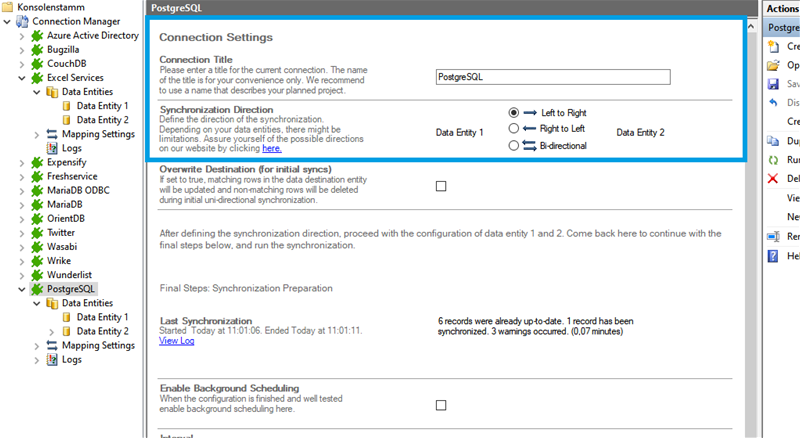The height and width of the screenshot is (438, 800).
Task: Select the Twitter connection icon in tree
Action: [38, 232]
